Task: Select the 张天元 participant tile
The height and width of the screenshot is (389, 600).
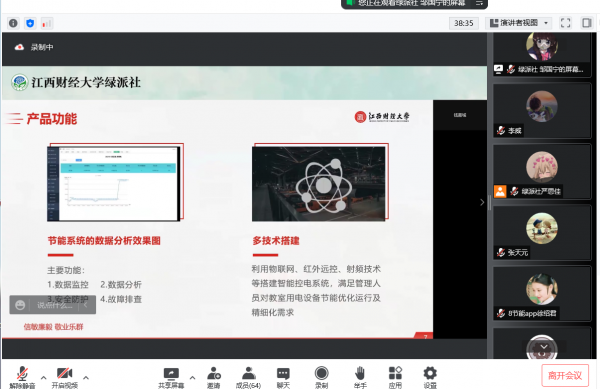Action: tap(542, 233)
